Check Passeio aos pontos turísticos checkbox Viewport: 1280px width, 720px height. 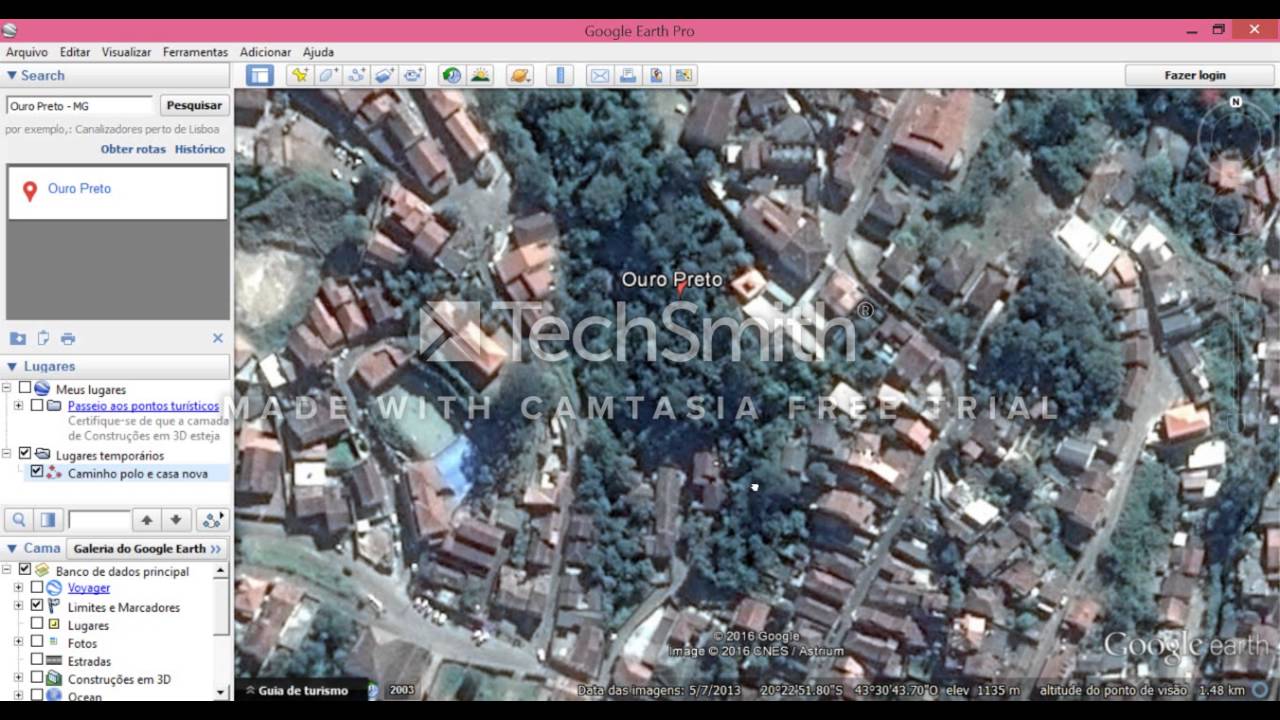(x=37, y=406)
